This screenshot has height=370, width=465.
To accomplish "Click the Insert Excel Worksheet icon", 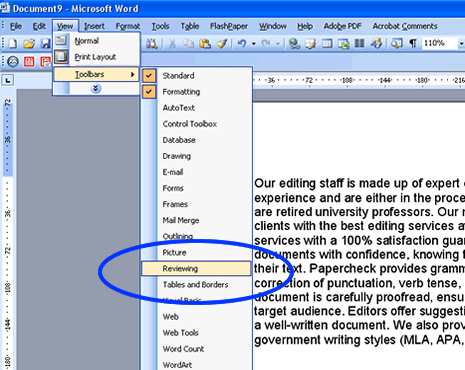I will click(343, 43).
